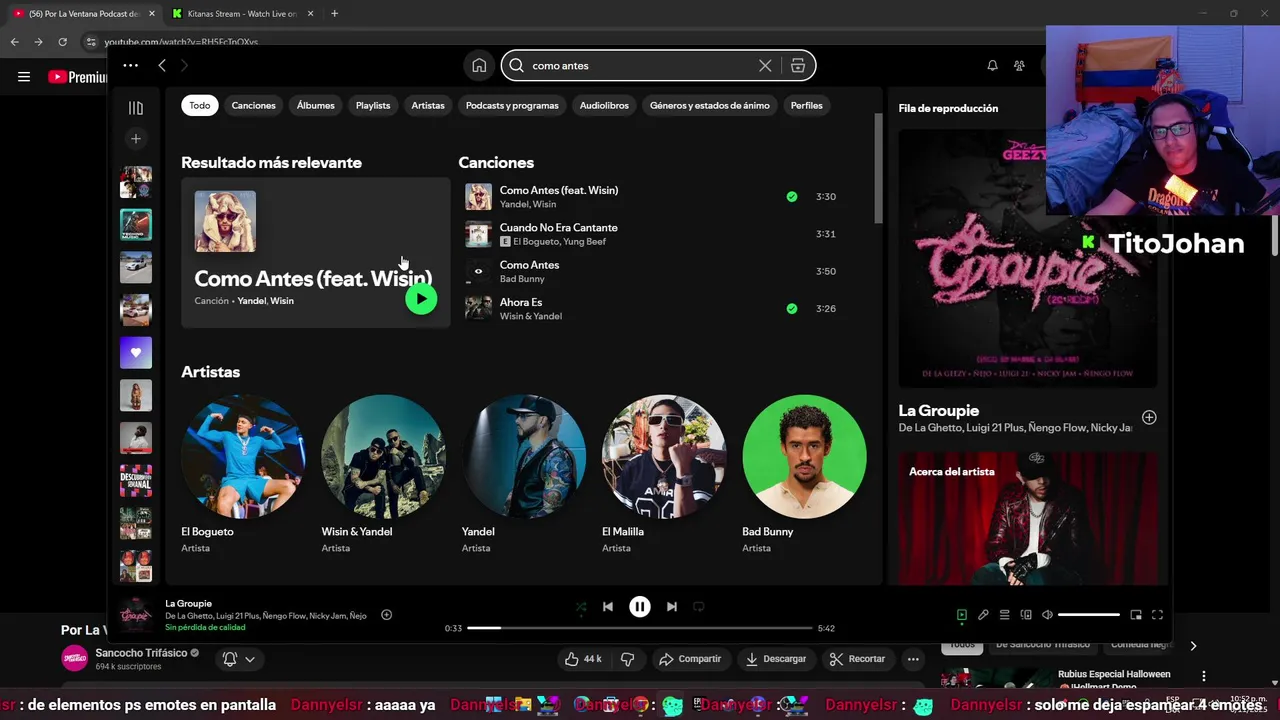
Task: Toggle shuffle in player controls
Action: tap(581, 606)
